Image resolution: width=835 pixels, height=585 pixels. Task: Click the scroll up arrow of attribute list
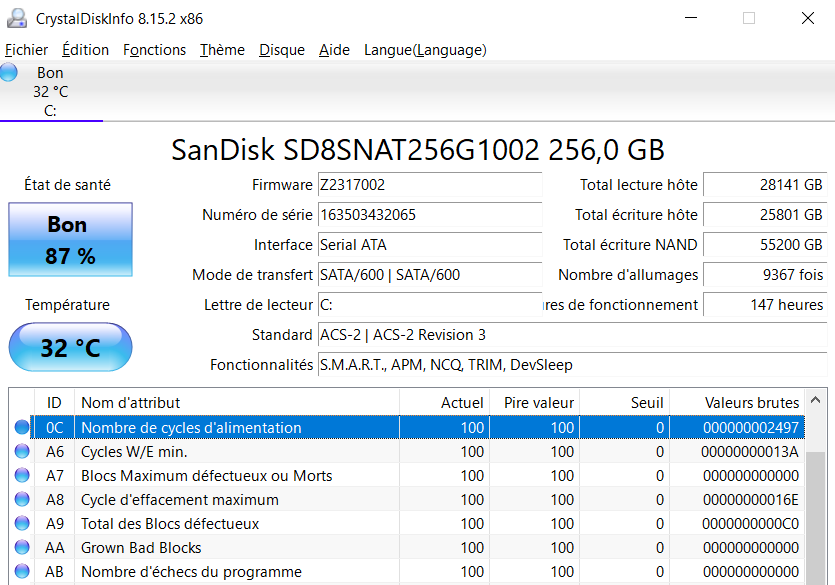click(x=816, y=400)
